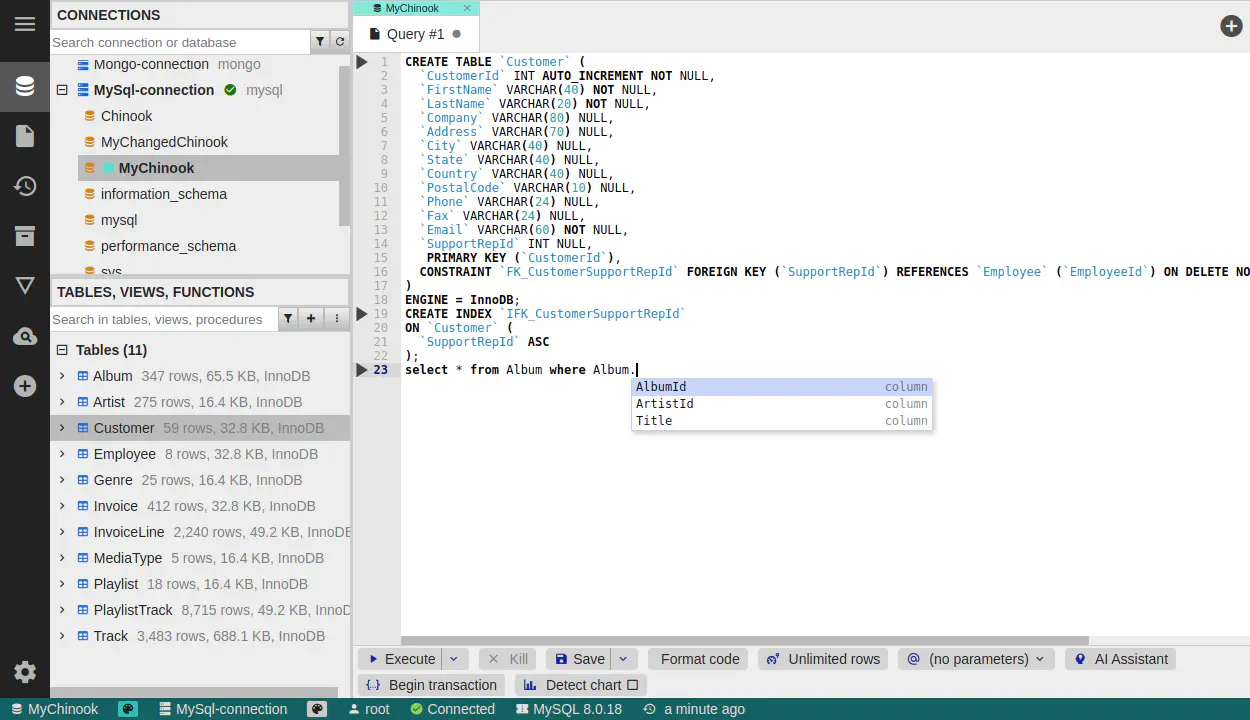Click the new tab plus icon

click(1231, 26)
